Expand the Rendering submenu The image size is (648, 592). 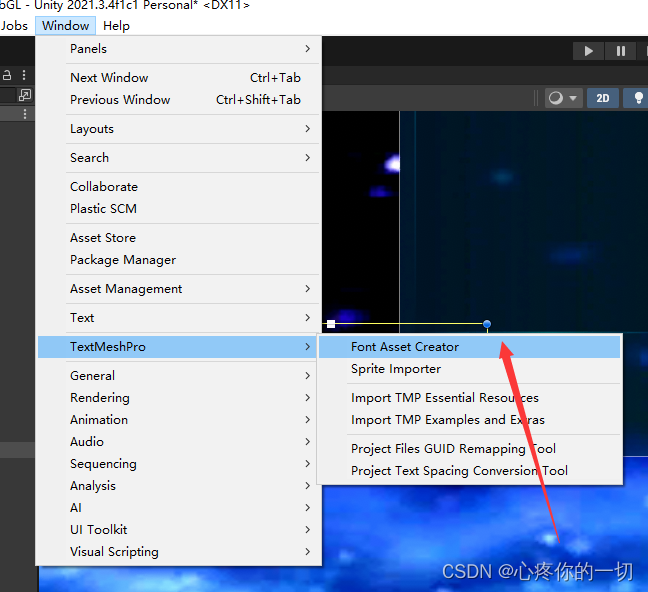click(179, 397)
